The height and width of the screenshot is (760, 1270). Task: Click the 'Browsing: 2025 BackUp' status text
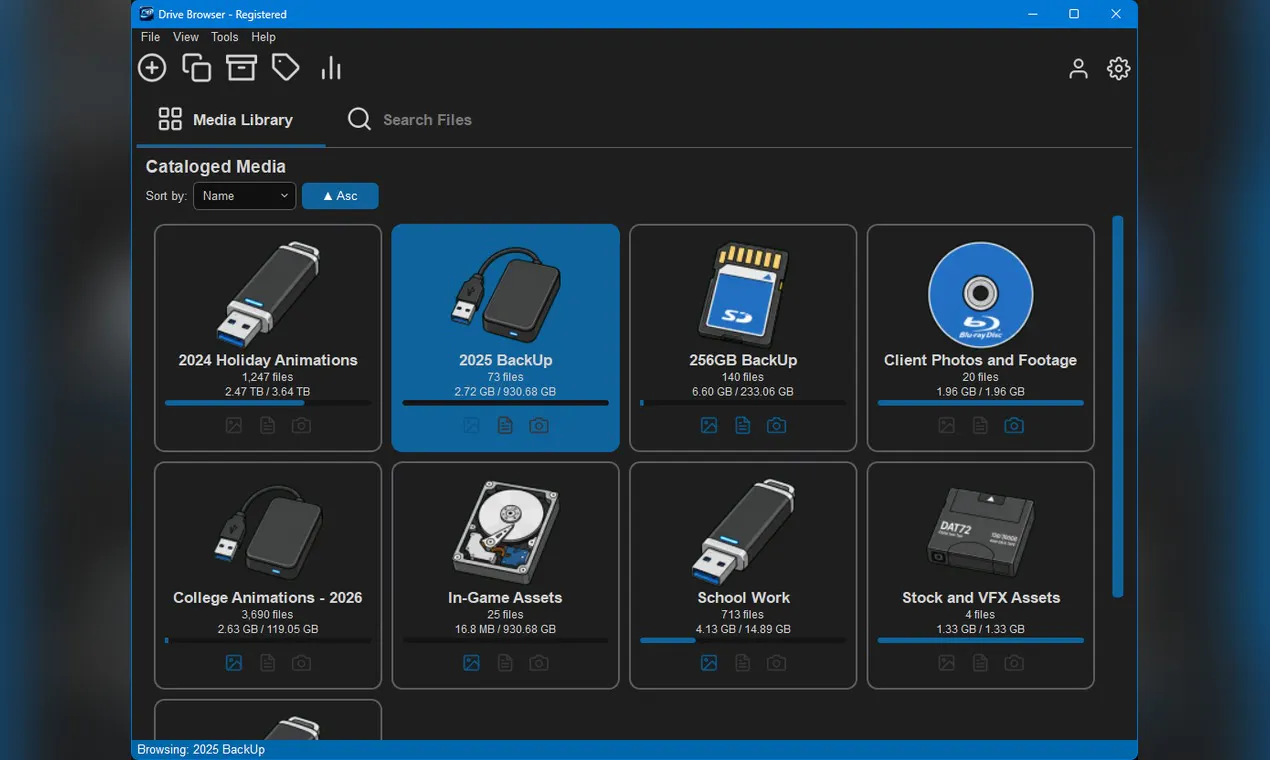pyautogui.click(x=201, y=750)
